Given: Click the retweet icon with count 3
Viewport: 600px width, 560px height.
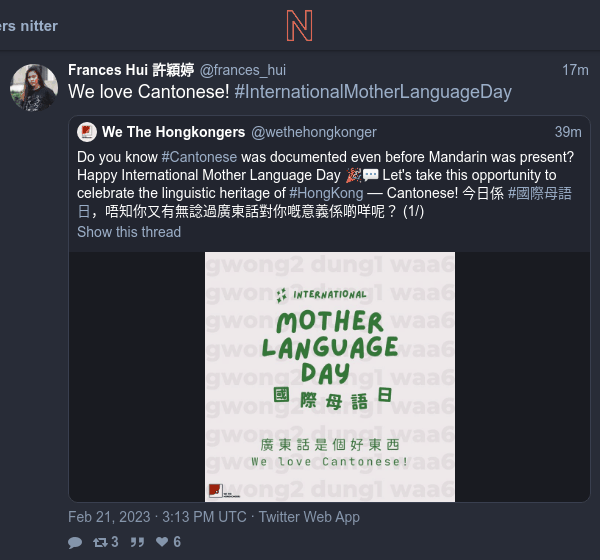Looking at the screenshot, I should pyautogui.click(x=106, y=542).
